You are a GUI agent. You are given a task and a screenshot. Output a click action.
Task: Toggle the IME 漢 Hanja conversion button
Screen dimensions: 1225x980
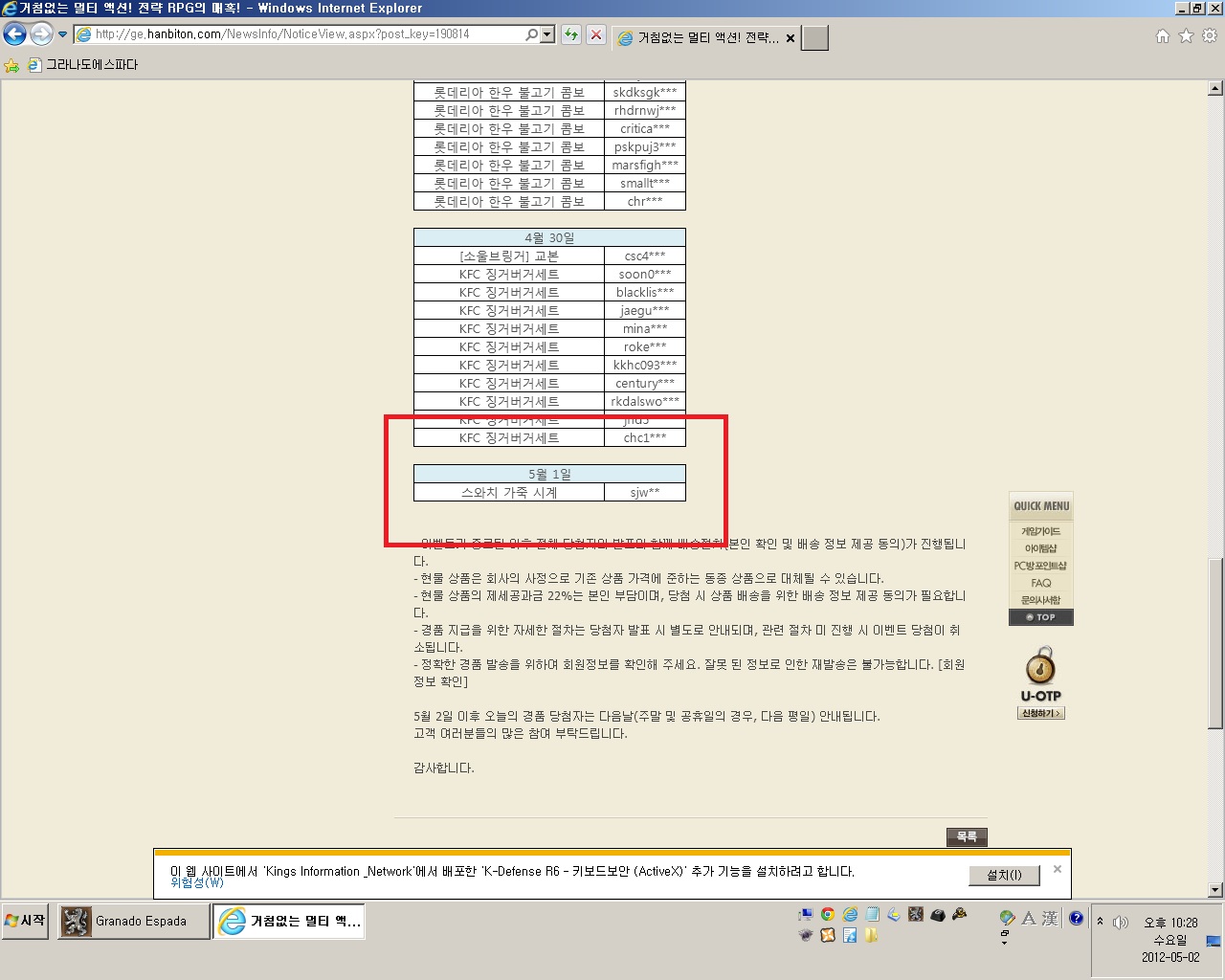click(1050, 919)
